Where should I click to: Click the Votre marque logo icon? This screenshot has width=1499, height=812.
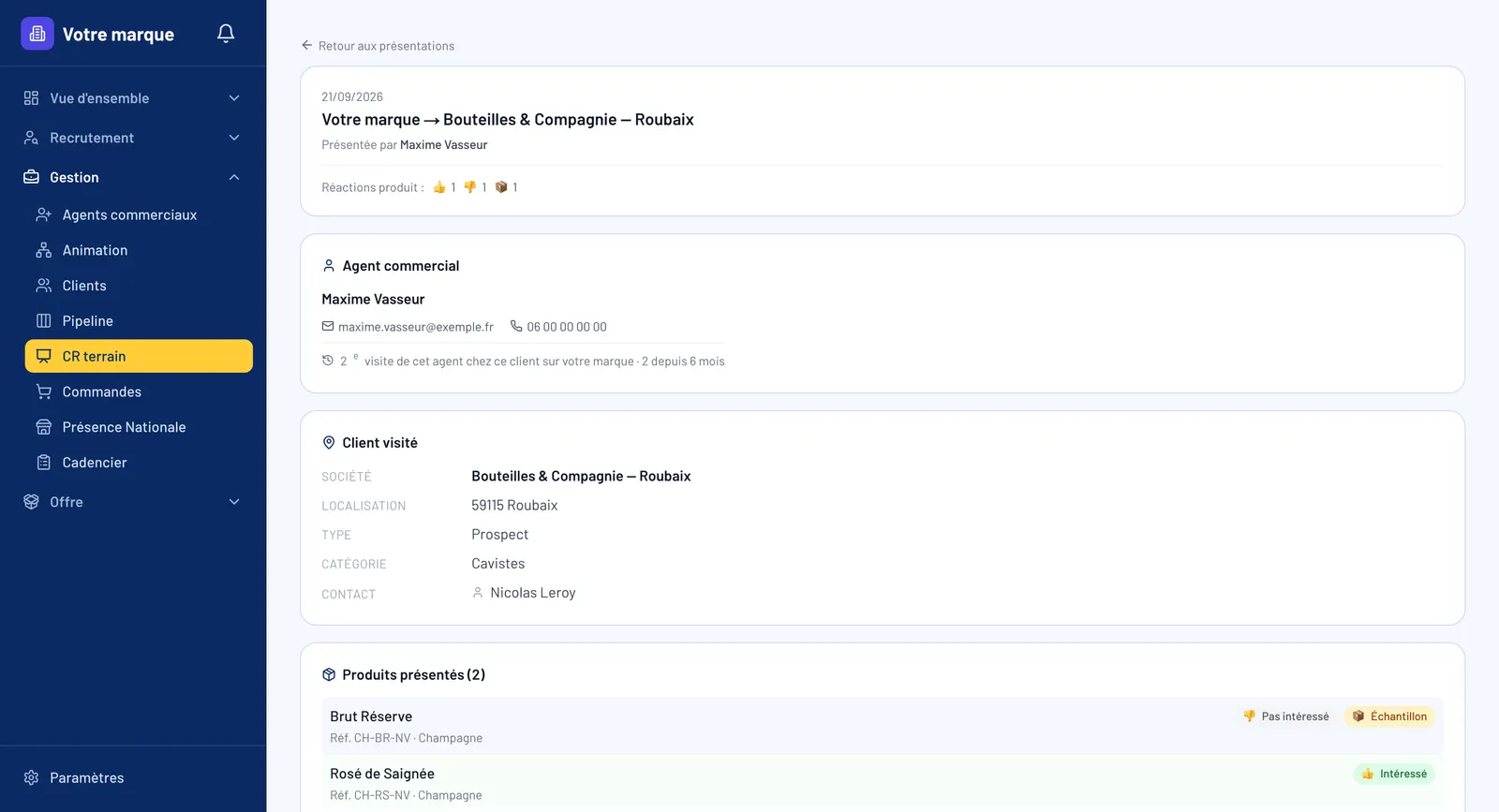[37, 34]
